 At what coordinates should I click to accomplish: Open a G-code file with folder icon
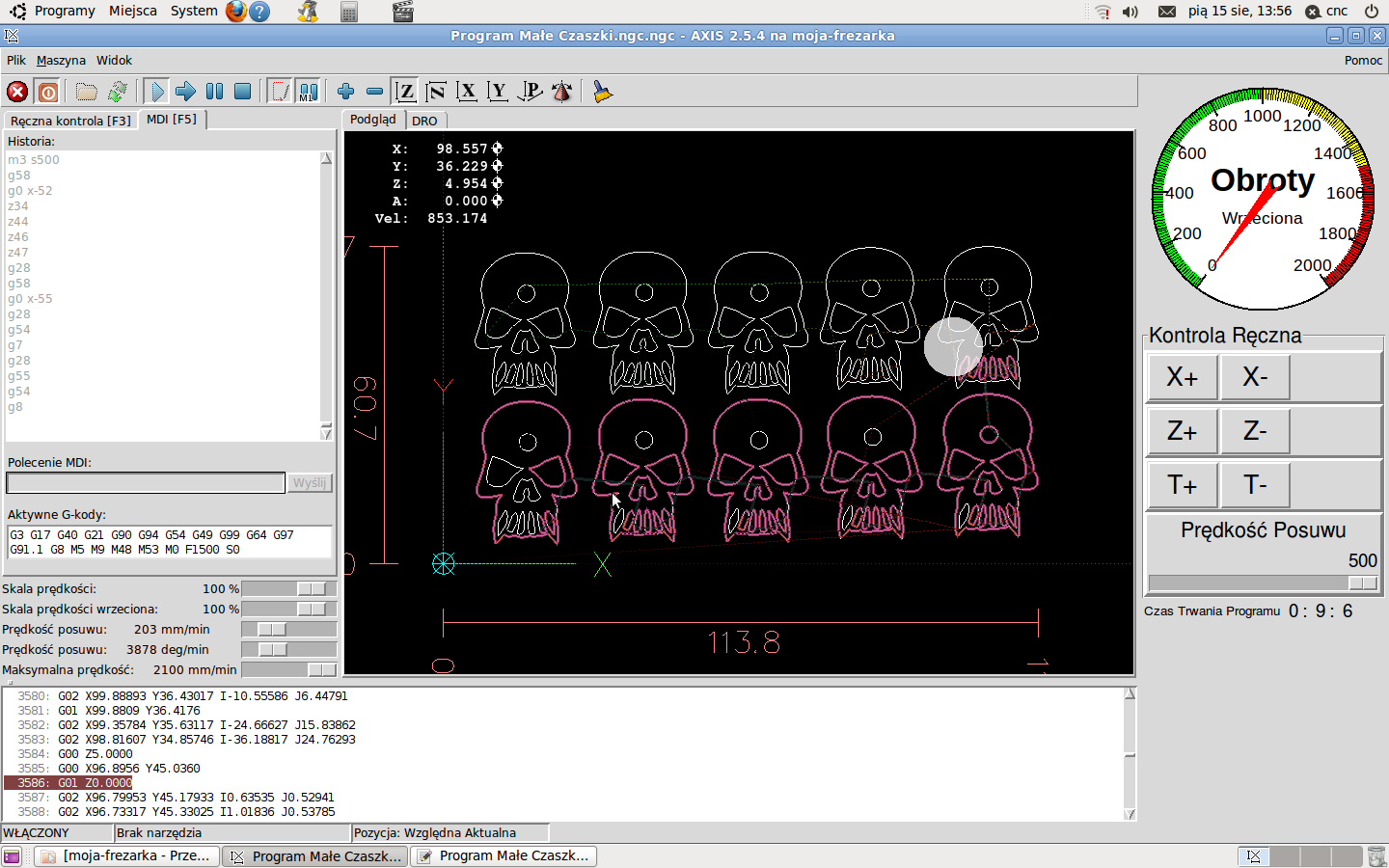click(x=87, y=92)
